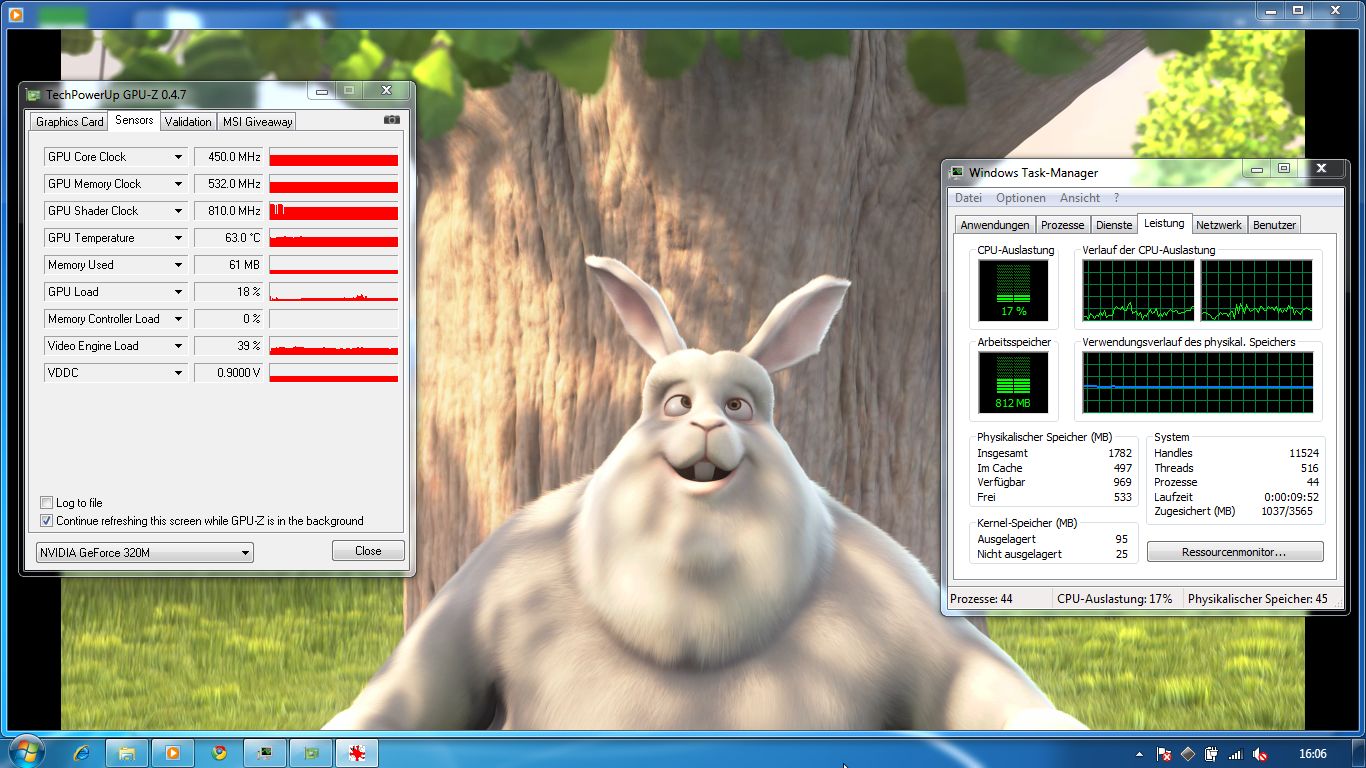Open the ? help menu in Task-Manager

[x=1116, y=198]
